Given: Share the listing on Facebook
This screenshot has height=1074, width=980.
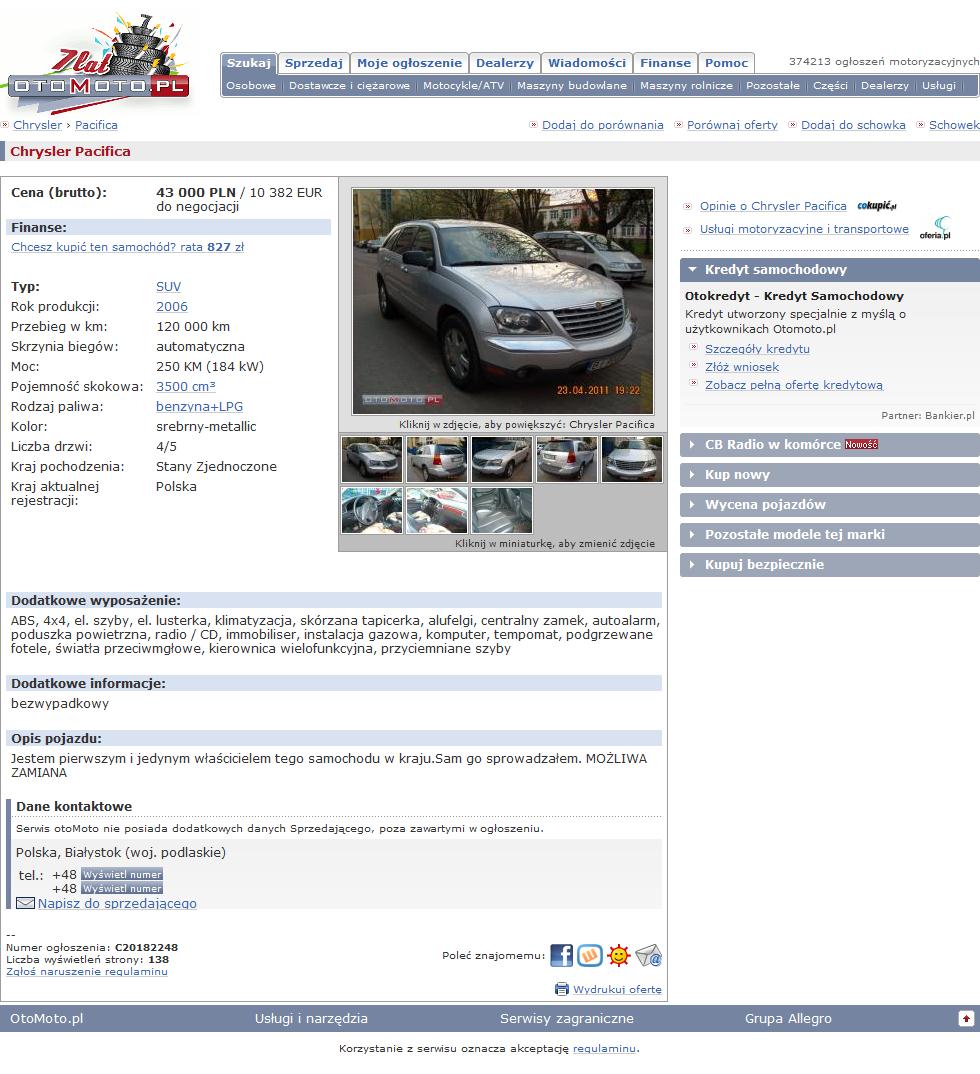Looking at the screenshot, I should pyautogui.click(x=561, y=956).
